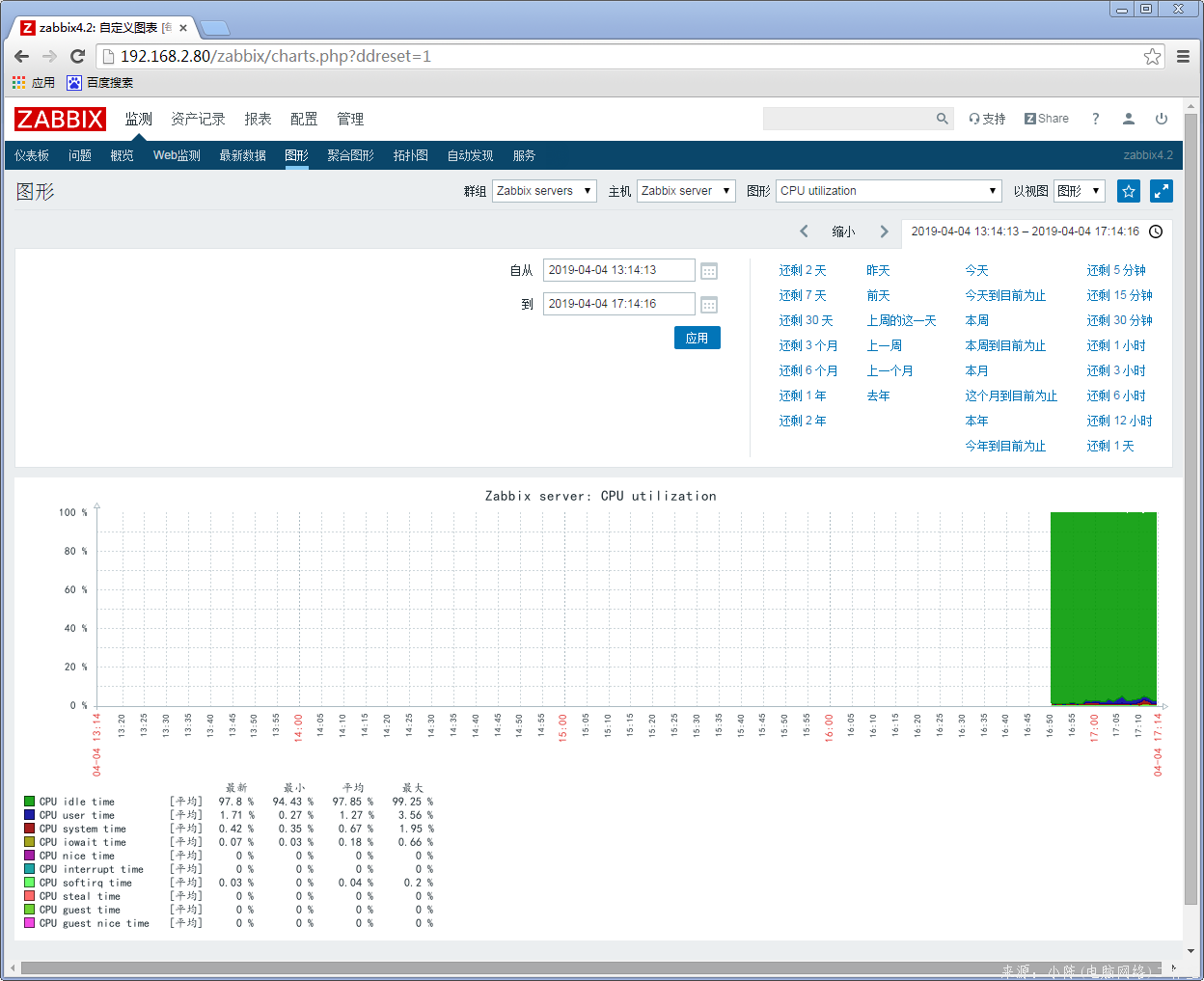Switch to 自动发现 submenu tab
Viewport: 1204px width, 981px height.
470,155
